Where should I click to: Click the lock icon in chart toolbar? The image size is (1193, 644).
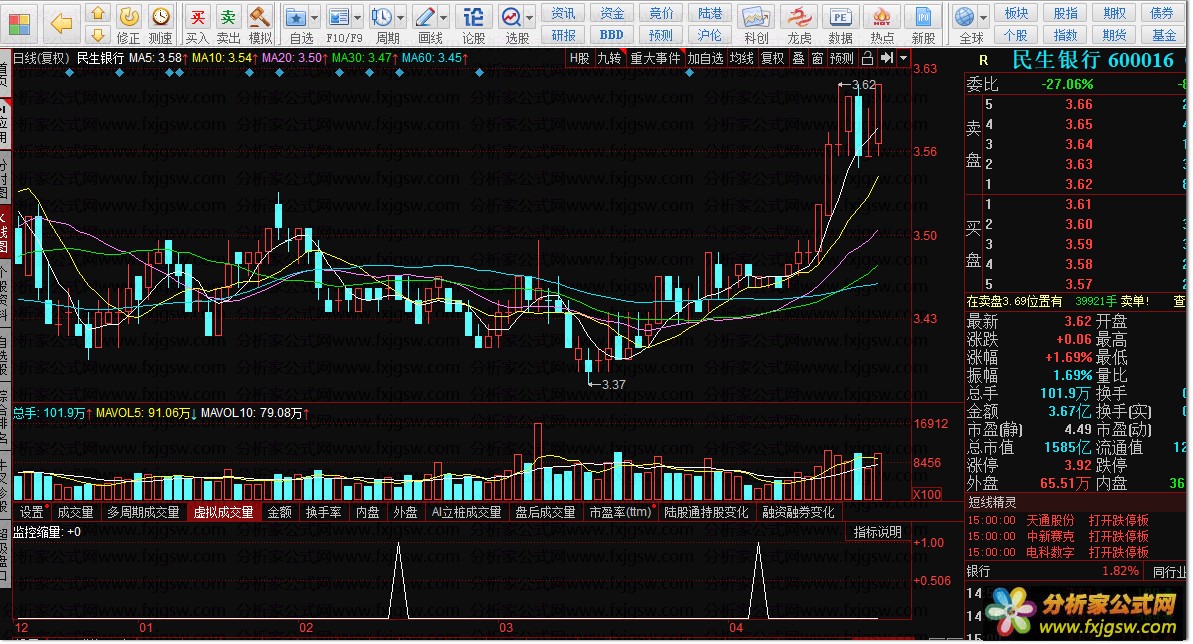(x=867, y=58)
